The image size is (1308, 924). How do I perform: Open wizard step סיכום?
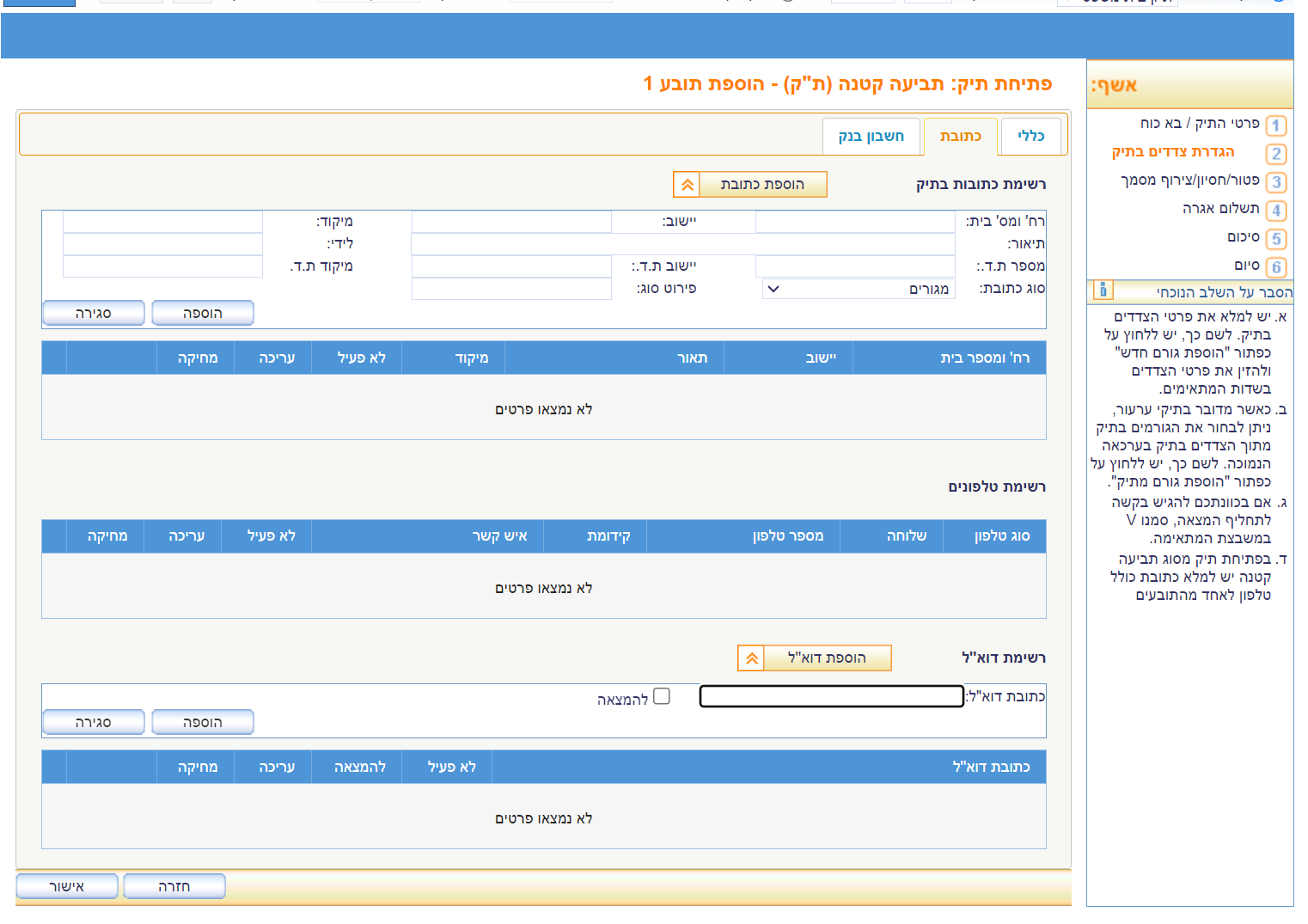pyautogui.click(x=1244, y=237)
